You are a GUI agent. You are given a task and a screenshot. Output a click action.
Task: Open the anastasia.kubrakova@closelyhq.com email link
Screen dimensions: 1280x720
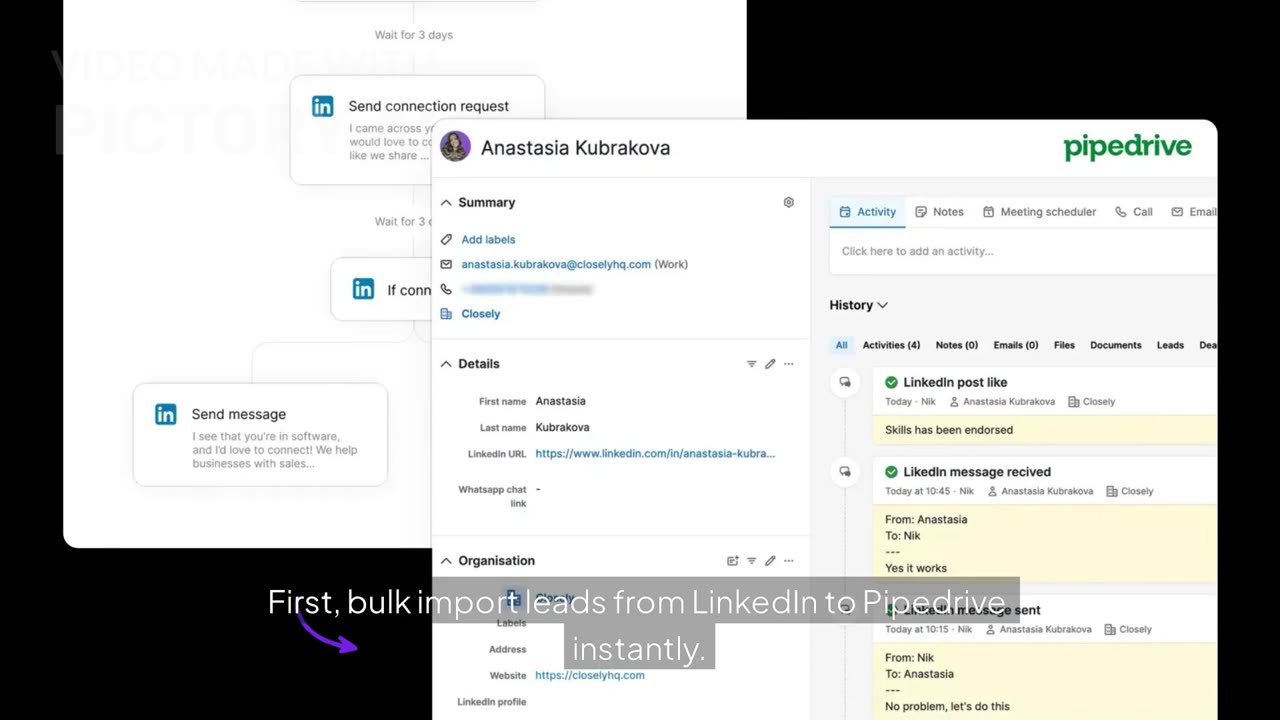tap(556, 264)
